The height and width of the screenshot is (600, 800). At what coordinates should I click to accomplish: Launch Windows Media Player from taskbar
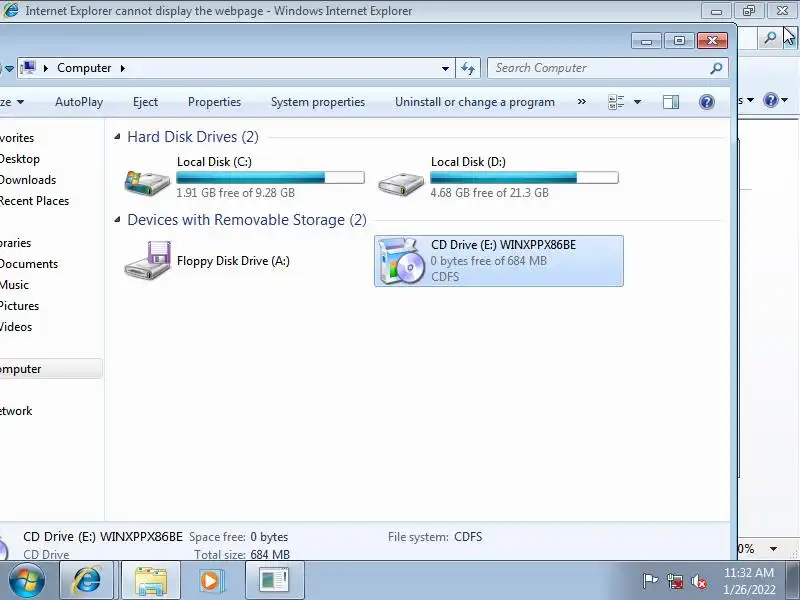point(211,581)
